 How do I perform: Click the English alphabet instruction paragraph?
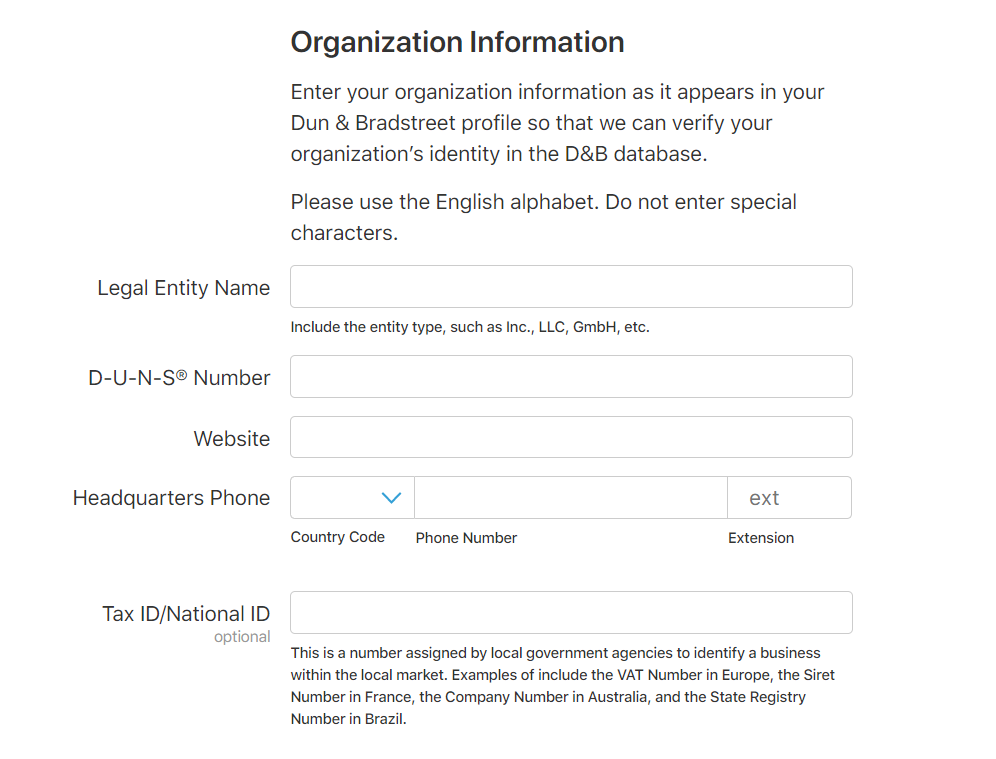pos(544,217)
